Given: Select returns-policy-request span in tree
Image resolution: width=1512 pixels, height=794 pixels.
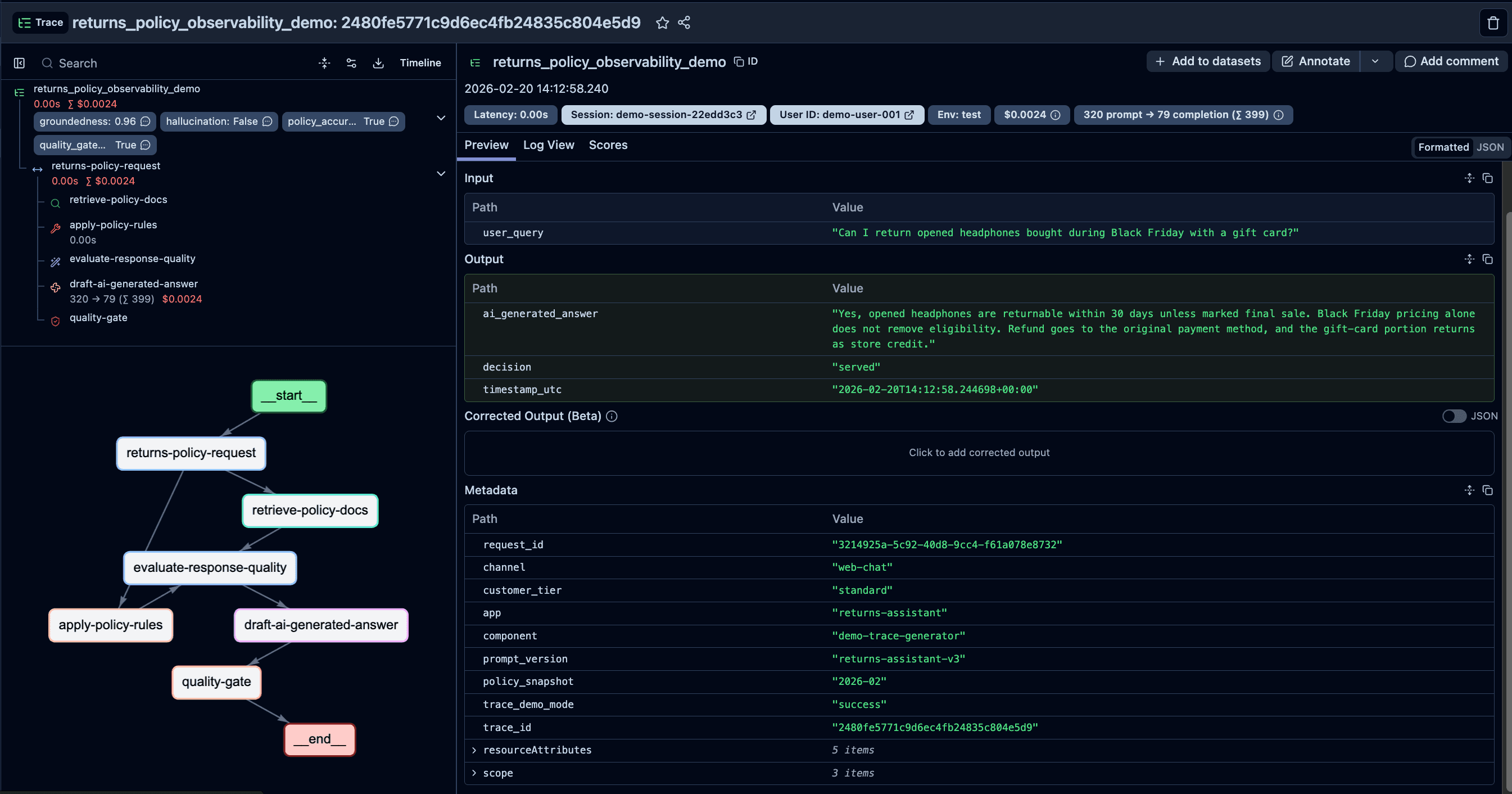Looking at the screenshot, I should click(x=106, y=166).
